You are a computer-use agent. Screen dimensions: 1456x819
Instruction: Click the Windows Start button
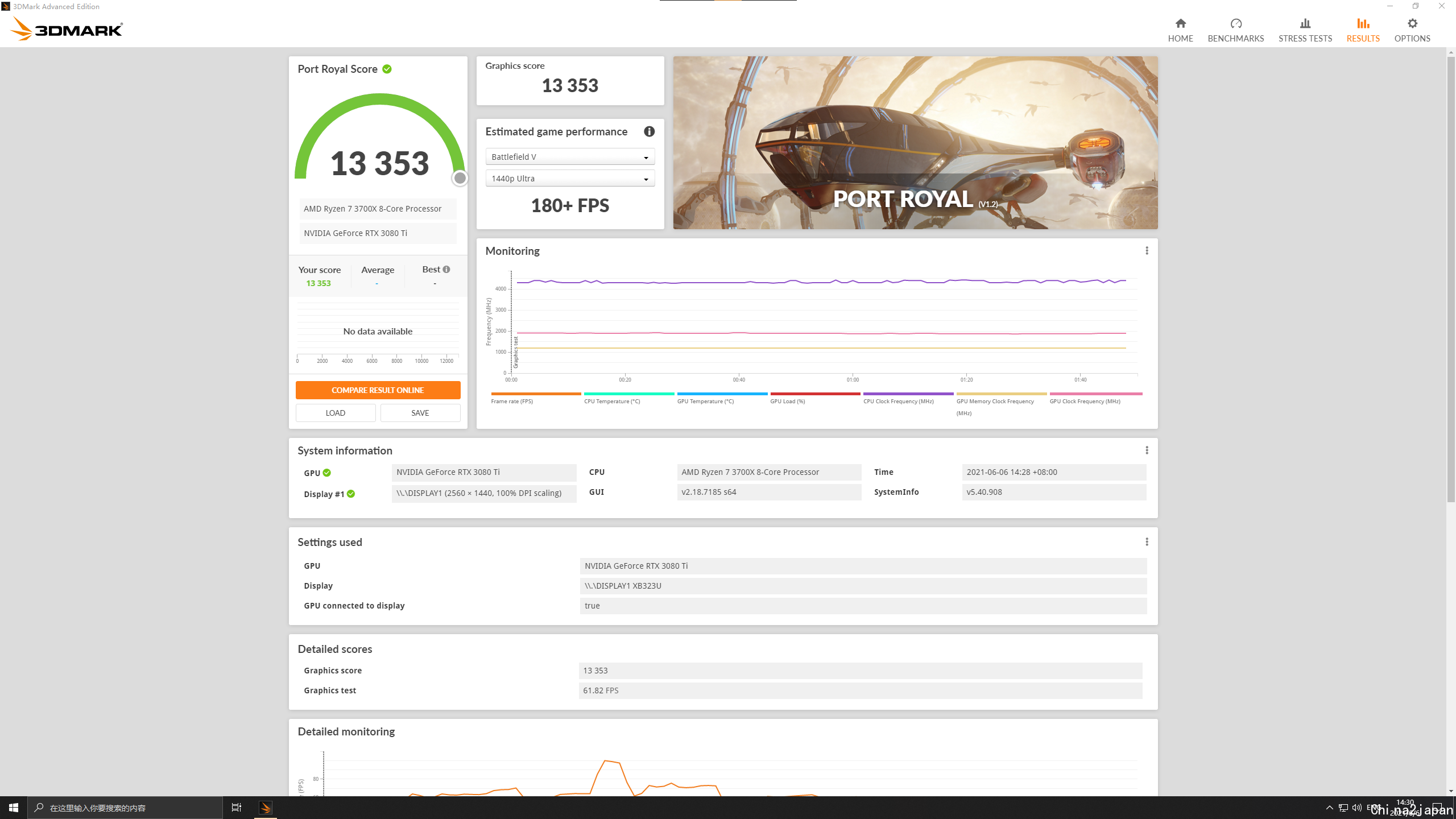[14, 808]
